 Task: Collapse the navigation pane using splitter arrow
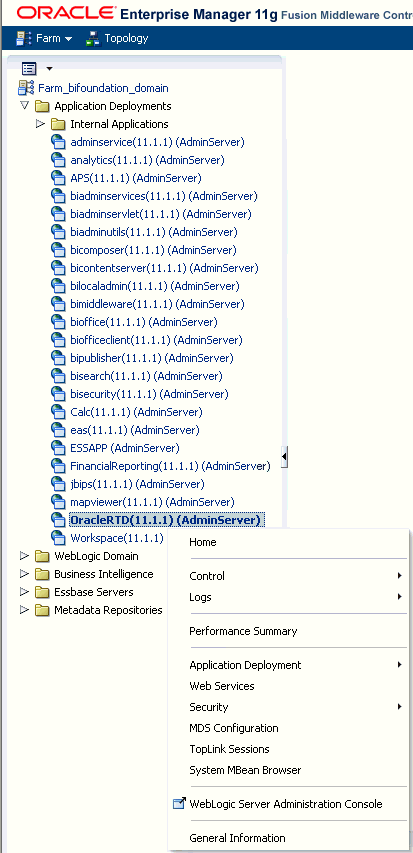coord(284,456)
